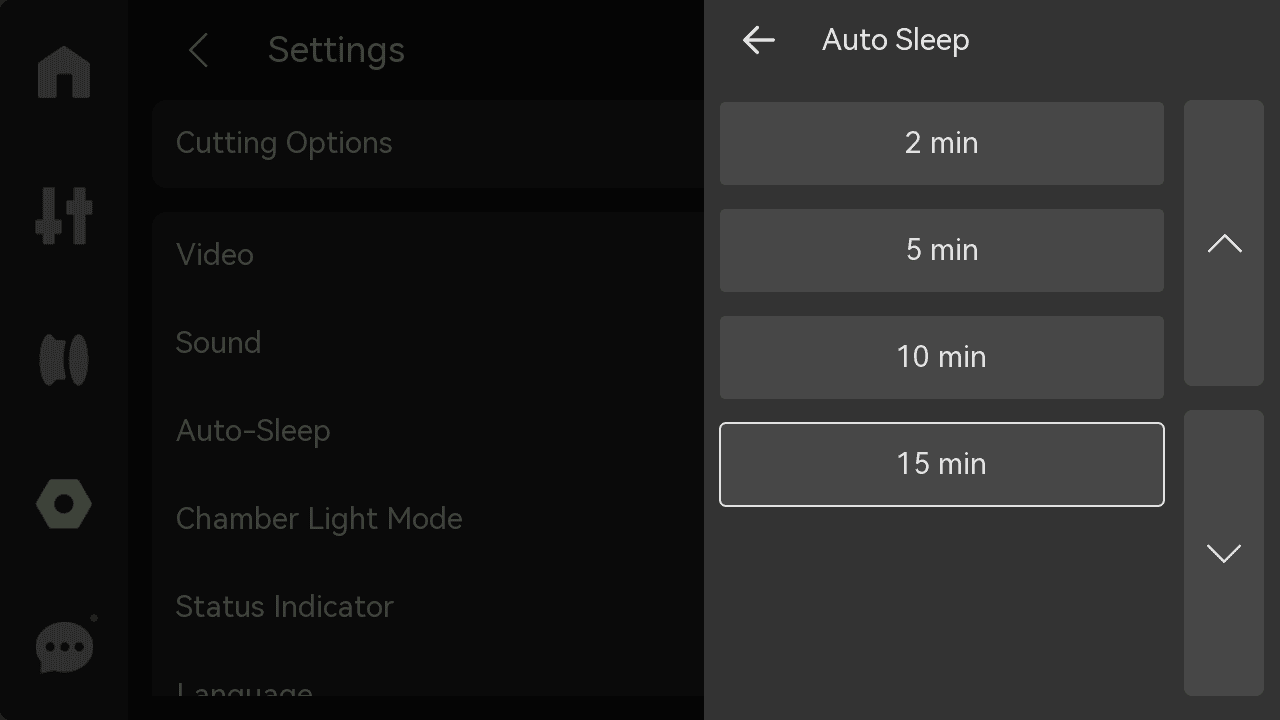The image size is (1280, 720).
Task: Open the filament spool icon in sidebar
Action: [64, 360]
